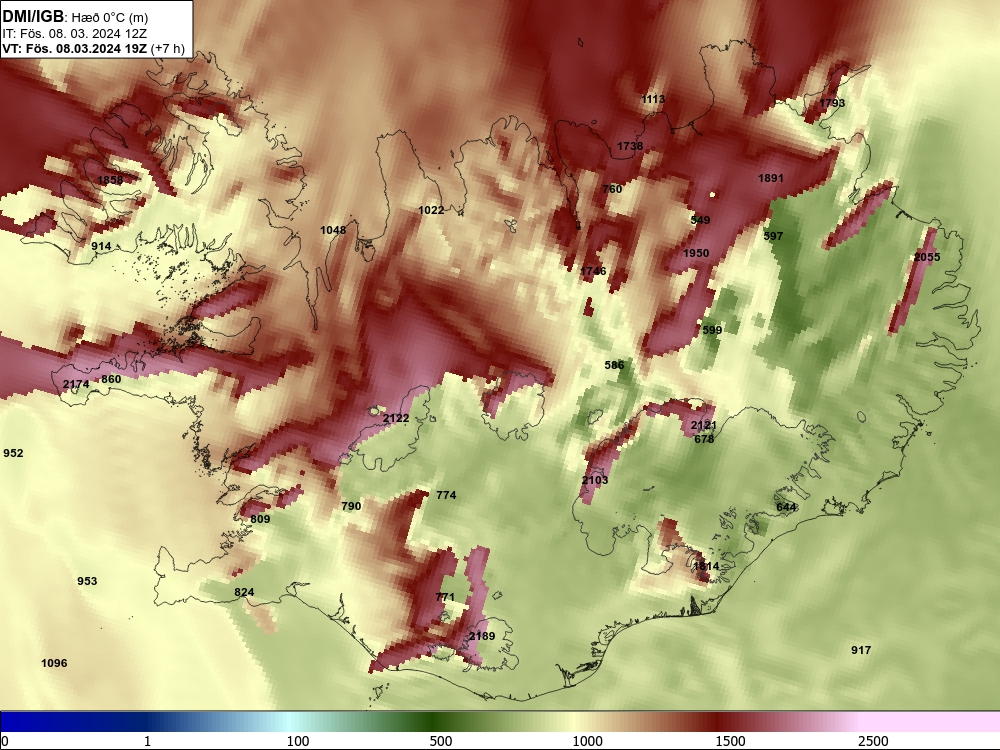
Task: Click the map value 644
Action: coord(786,507)
